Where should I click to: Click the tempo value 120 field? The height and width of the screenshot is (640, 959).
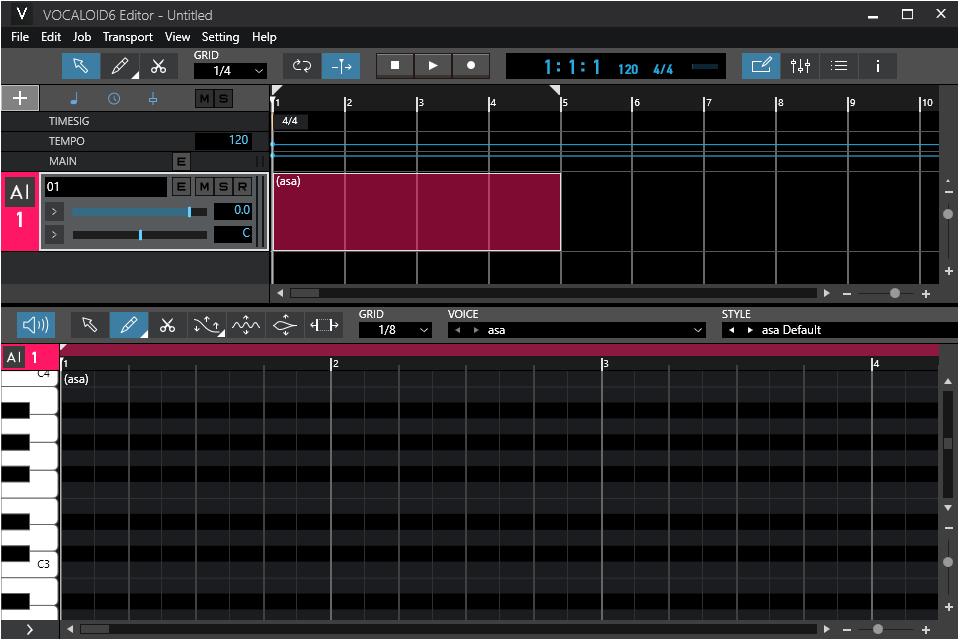[223, 141]
